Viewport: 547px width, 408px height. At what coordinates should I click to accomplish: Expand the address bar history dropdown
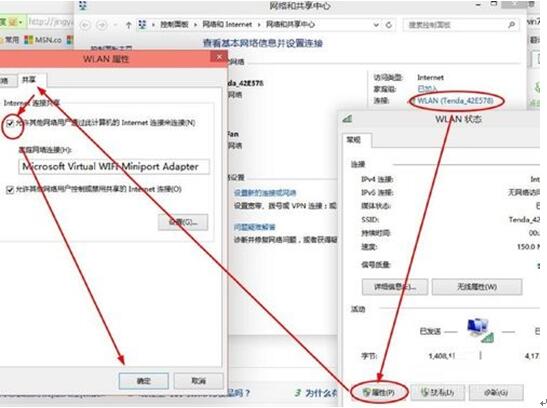pyautogui.click(x=376, y=25)
